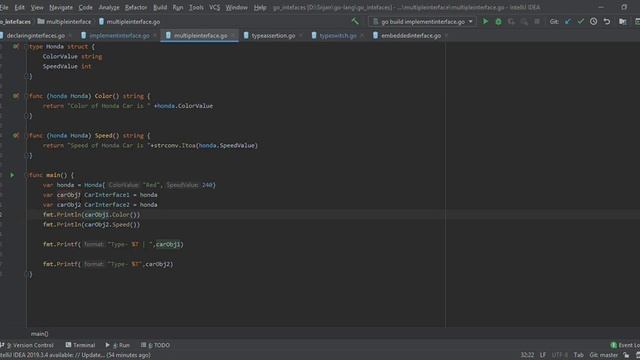Open Git history with the clock icon
Viewport: 640px width, 360px height.
[593, 21]
